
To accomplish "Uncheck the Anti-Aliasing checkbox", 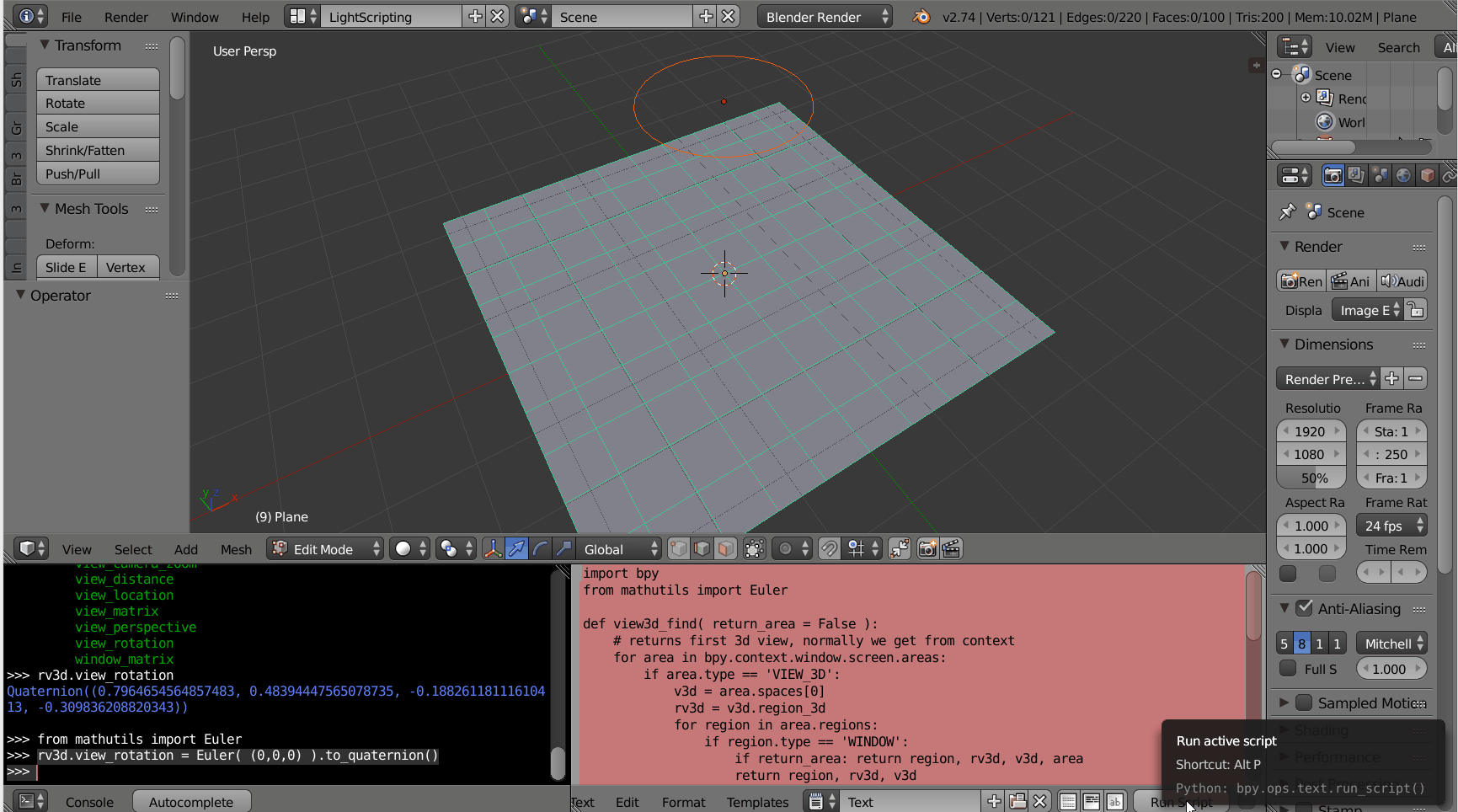I will tap(1302, 608).
